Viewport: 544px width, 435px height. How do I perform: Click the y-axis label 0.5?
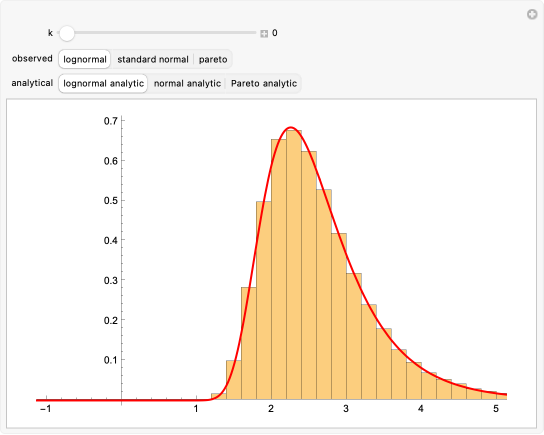pyautogui.click(x=111, y=201)
